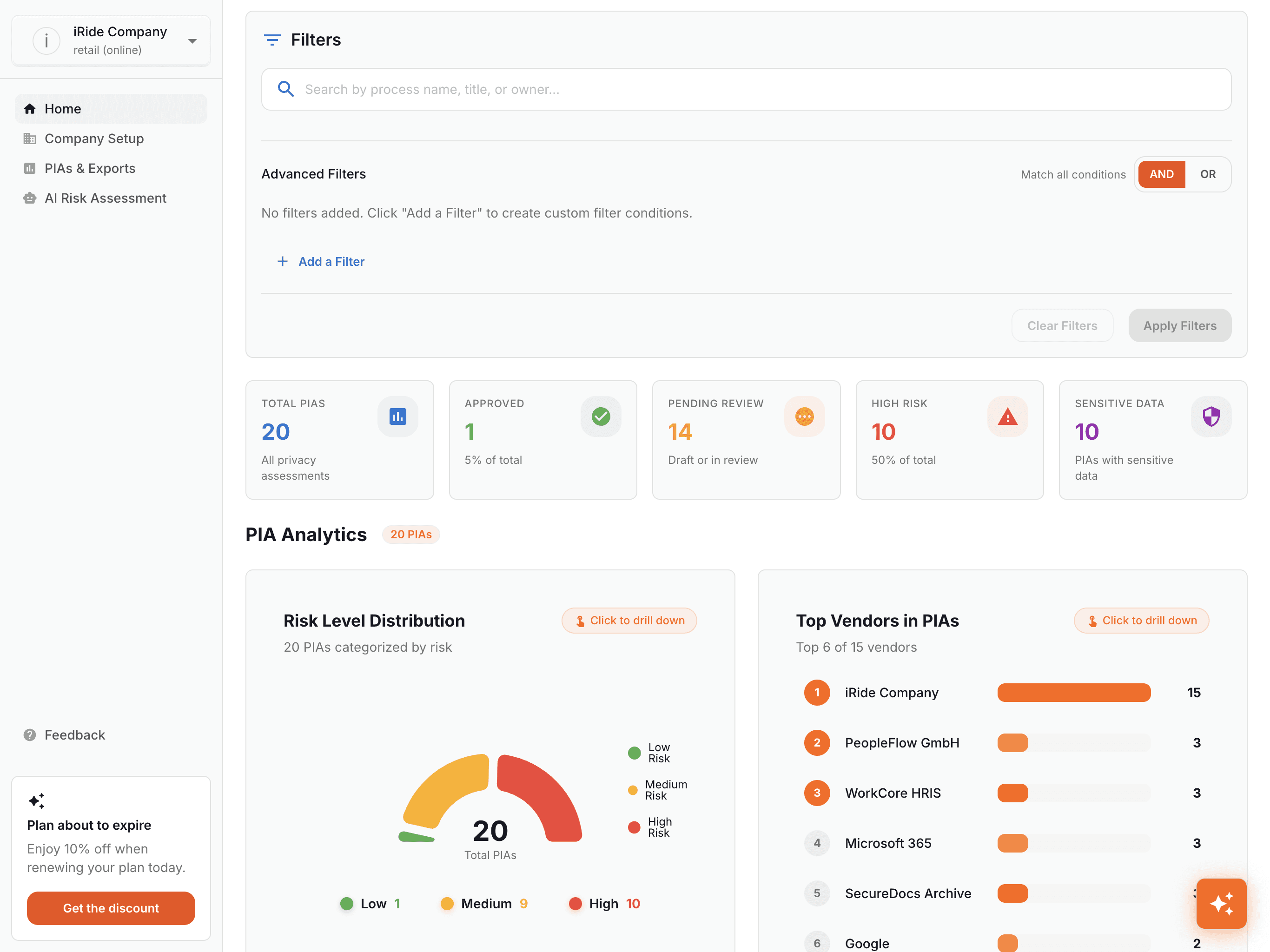Focus the process name search field

(x=747, y=90)
